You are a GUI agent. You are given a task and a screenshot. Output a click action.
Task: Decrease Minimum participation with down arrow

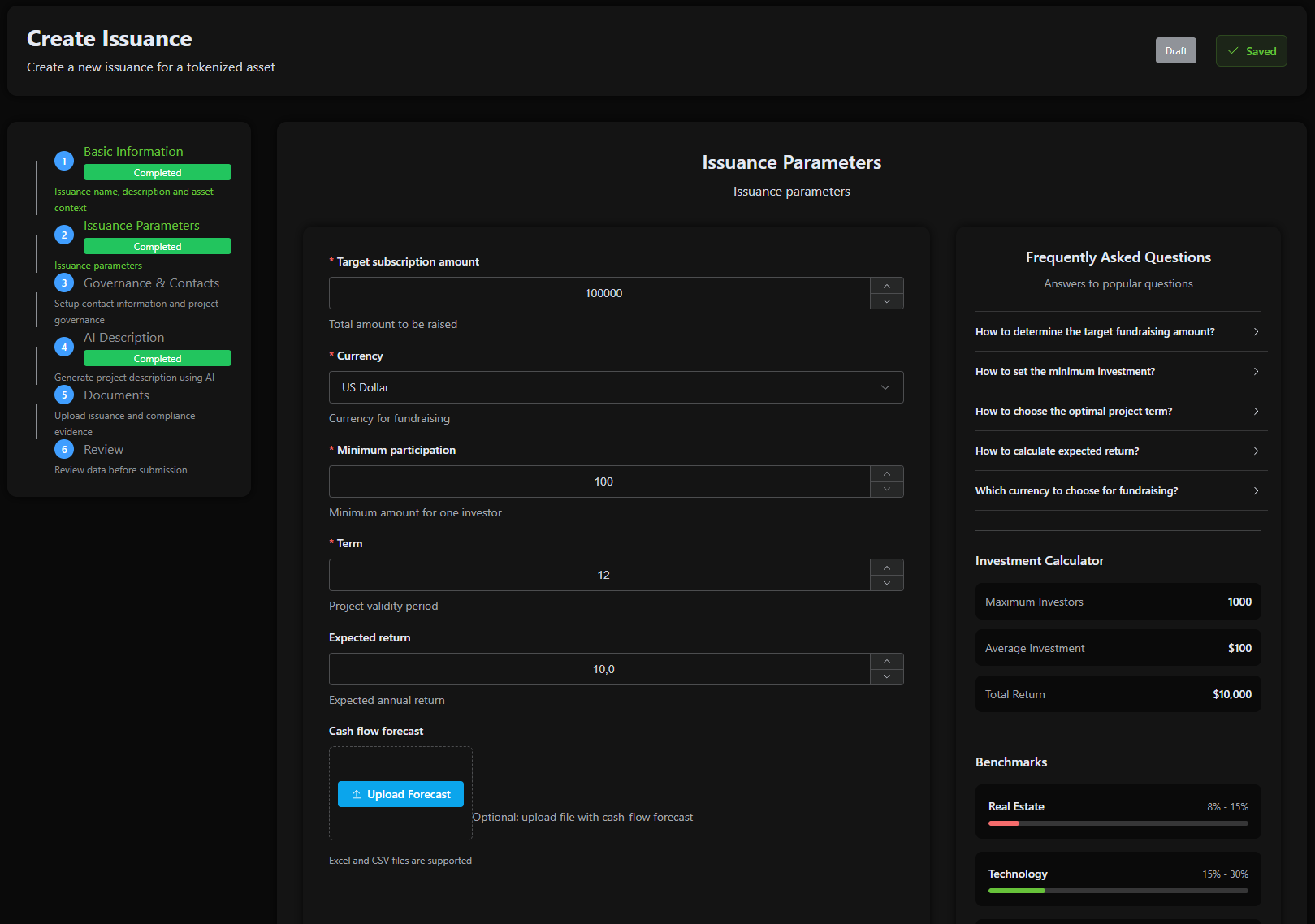[x=887, y=490]
